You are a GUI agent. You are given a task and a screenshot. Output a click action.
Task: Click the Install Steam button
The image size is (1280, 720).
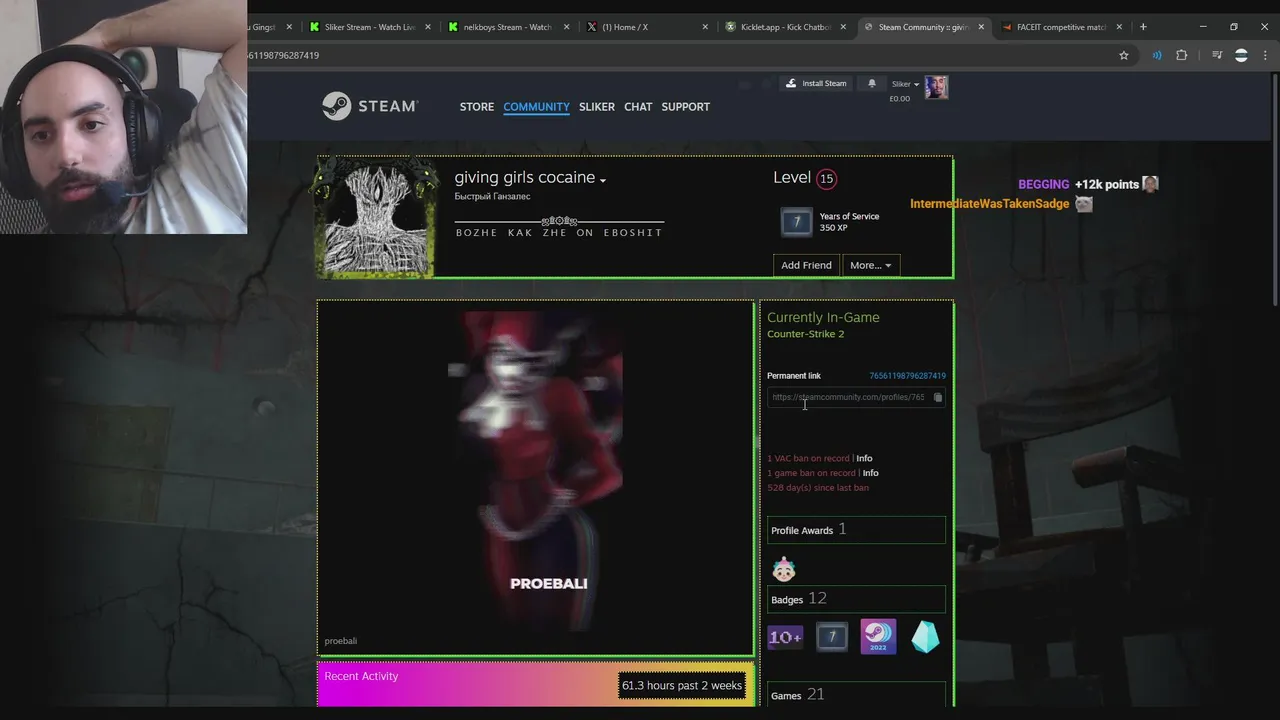pyautogui.click(x=815, y=84)
